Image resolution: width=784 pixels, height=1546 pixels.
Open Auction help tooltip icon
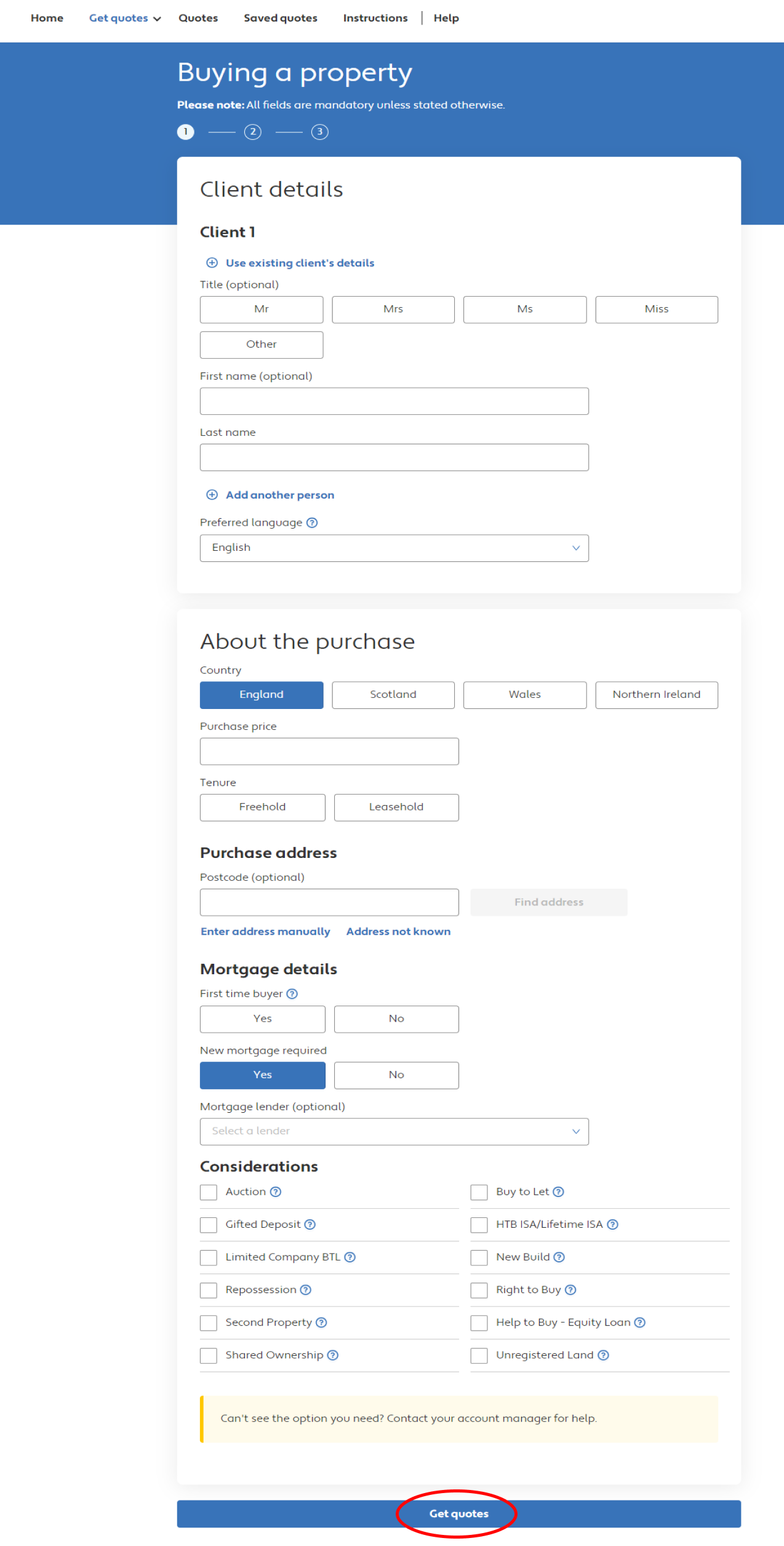tap(276, 1192)
